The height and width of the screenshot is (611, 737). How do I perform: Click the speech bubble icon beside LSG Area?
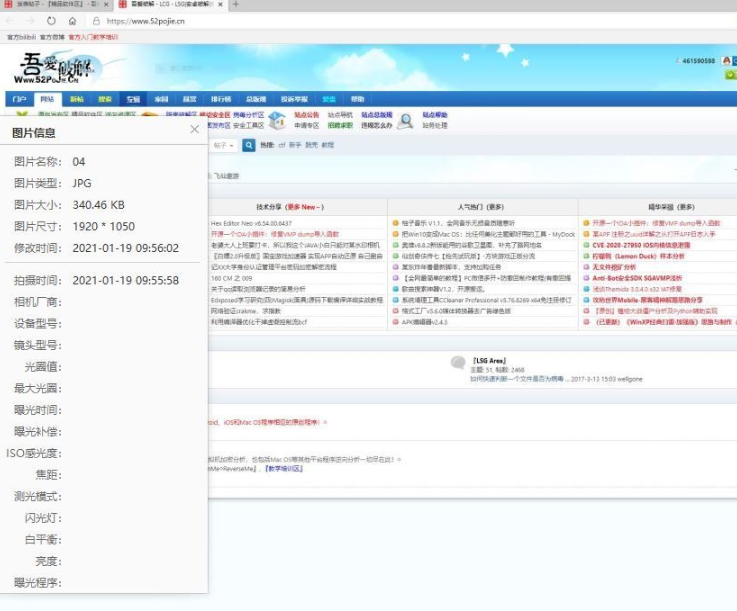[x=458, y=362]
